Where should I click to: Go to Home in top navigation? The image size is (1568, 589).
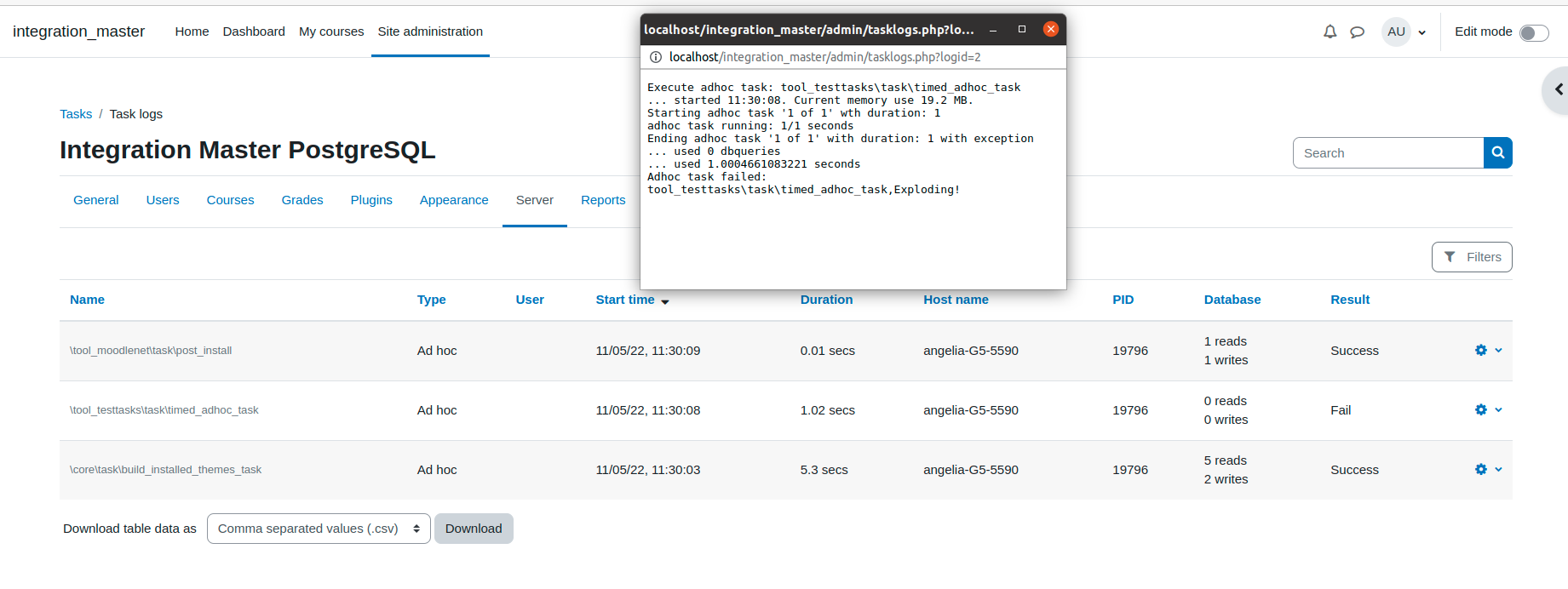pyautogui.click(x=192, y=31)
